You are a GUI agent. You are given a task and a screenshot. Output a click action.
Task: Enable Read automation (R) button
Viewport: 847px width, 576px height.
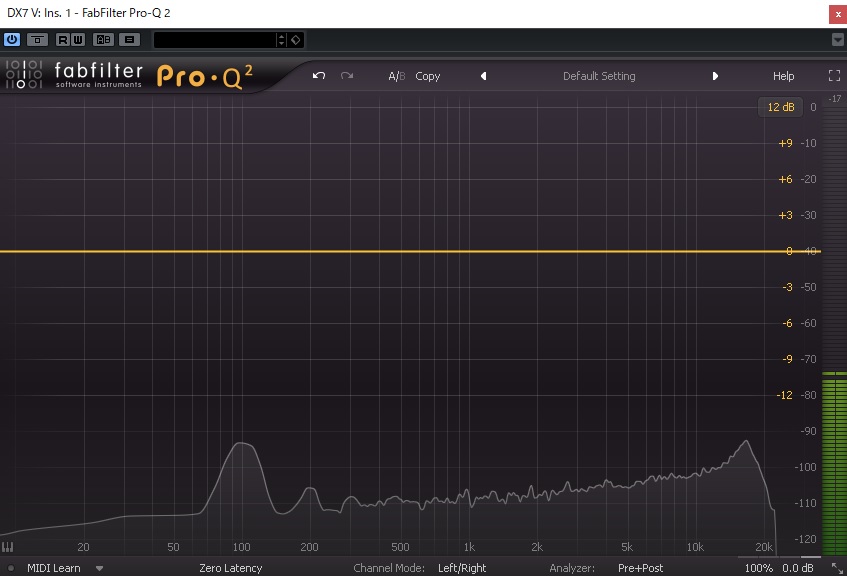click(63, 39)
